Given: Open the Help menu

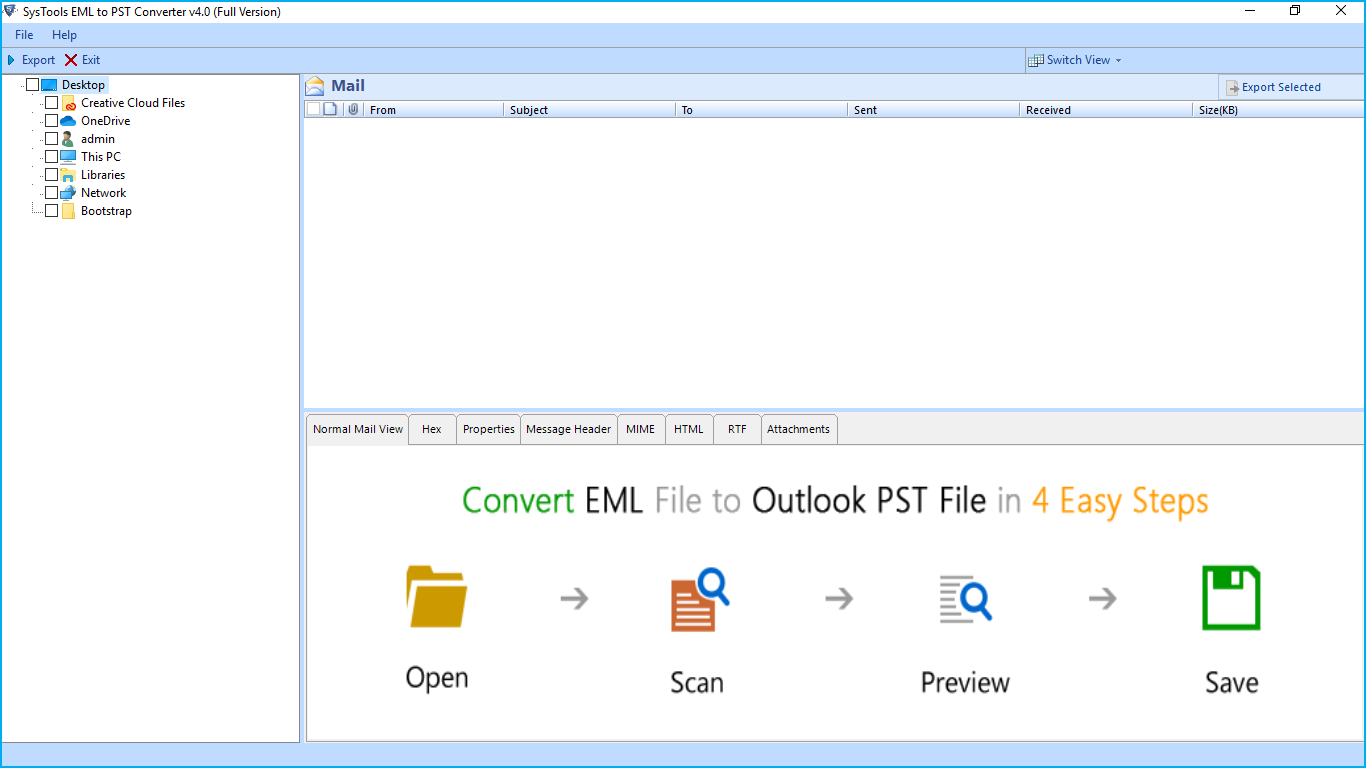Looking at the screenshot, I should [x=64, y=35].
